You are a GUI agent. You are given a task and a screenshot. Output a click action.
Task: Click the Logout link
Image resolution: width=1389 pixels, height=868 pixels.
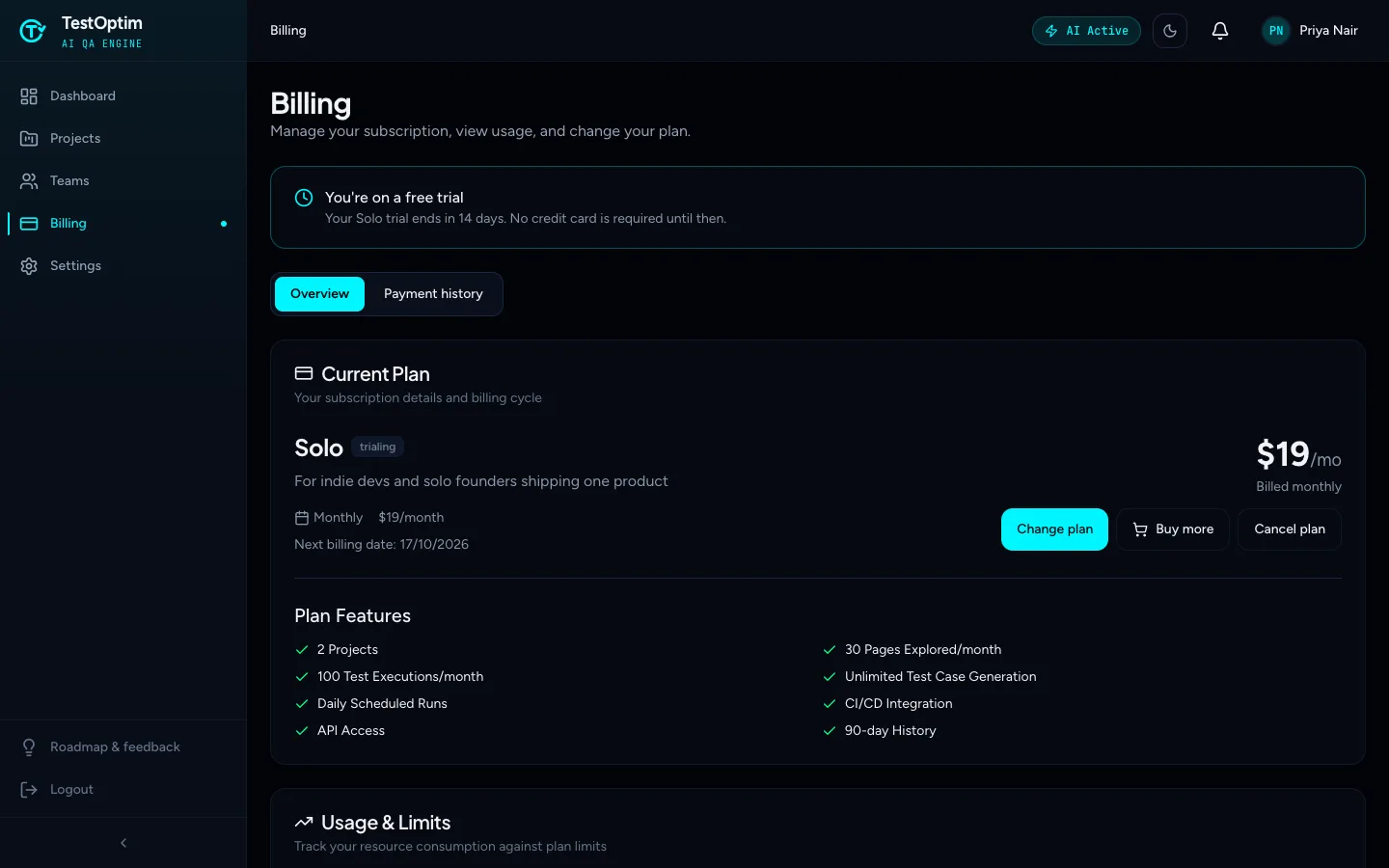coord(123,790)
